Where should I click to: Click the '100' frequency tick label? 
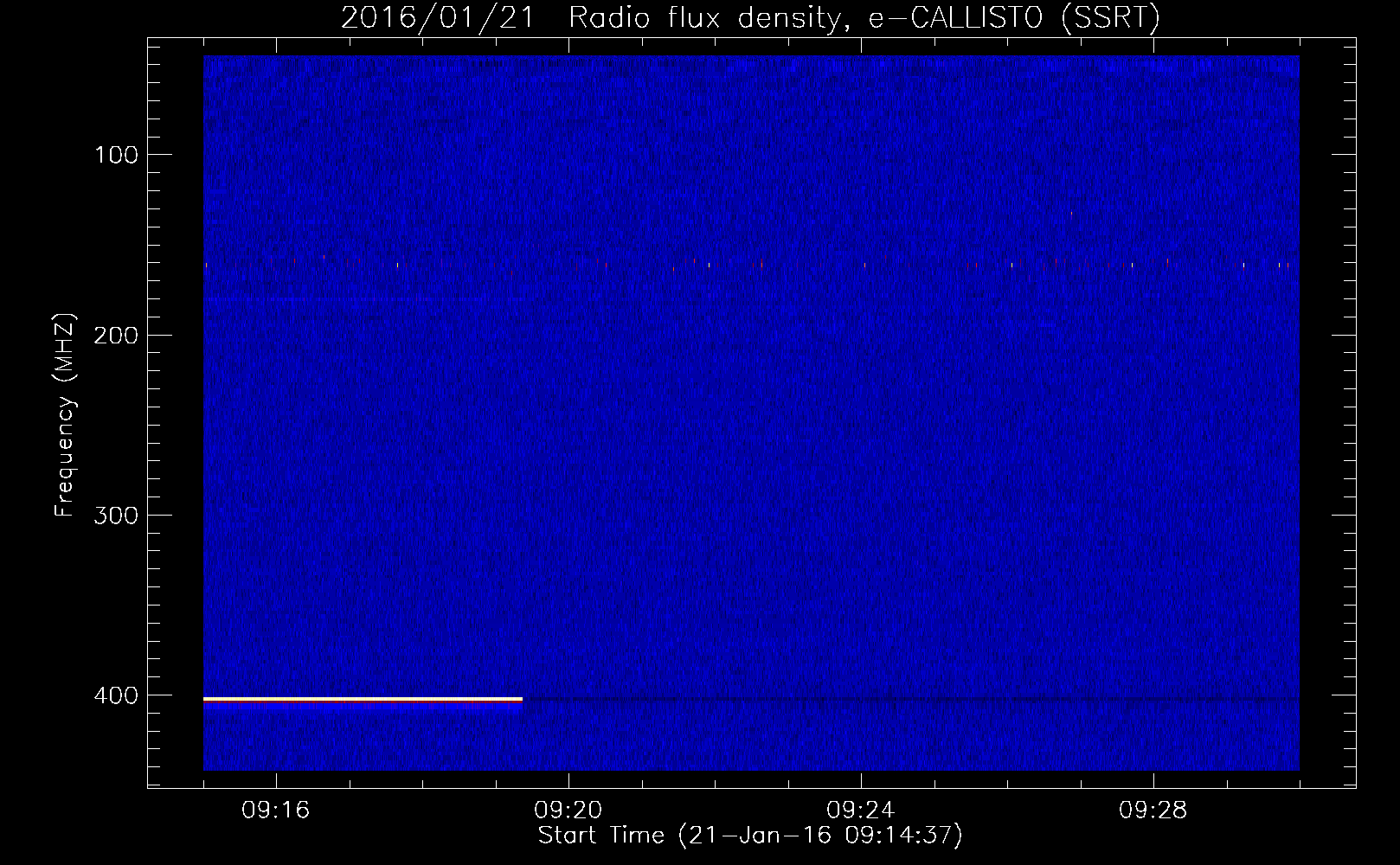(117, 155)
